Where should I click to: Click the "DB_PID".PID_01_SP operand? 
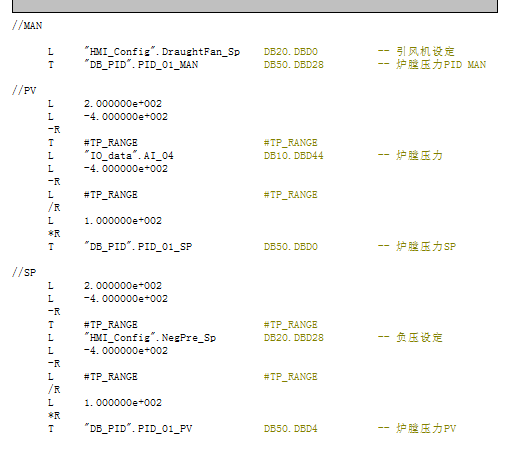[138, 247]
